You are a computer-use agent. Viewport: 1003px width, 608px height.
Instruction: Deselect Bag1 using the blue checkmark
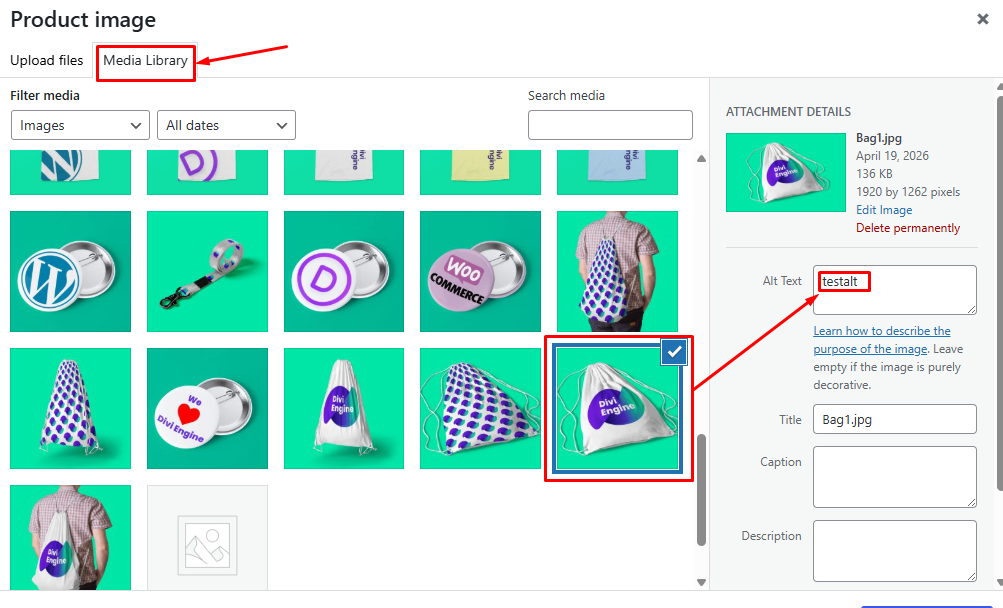[674, 352]
